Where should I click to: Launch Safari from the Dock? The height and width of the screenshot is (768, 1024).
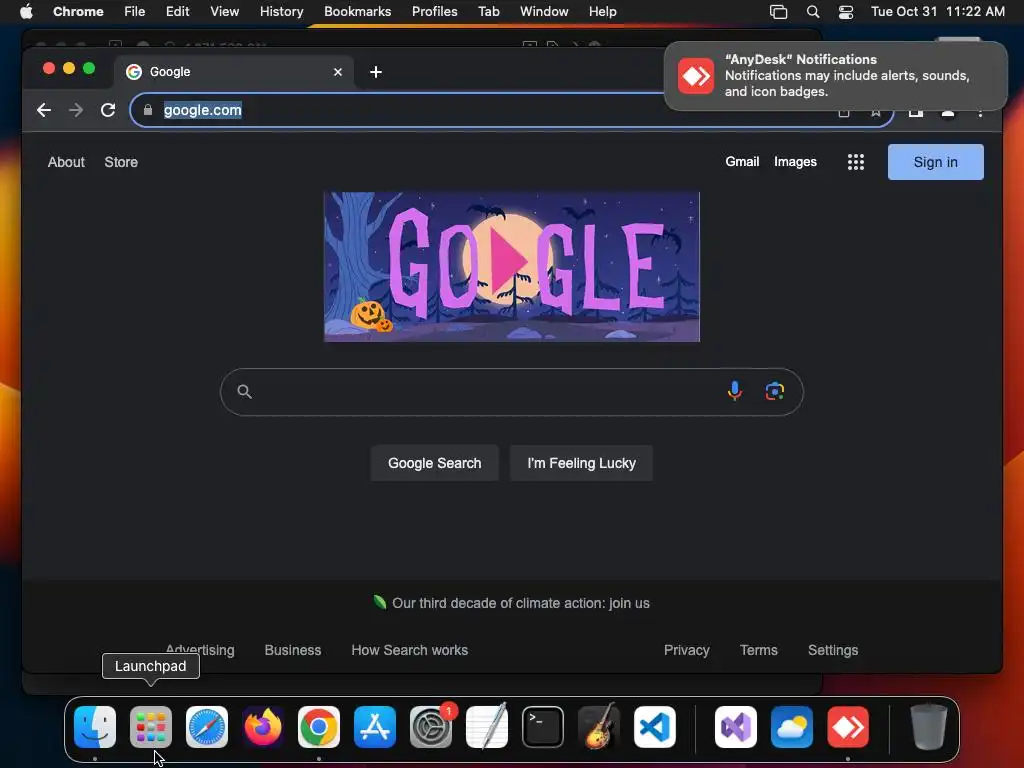[x=207, y=726]
